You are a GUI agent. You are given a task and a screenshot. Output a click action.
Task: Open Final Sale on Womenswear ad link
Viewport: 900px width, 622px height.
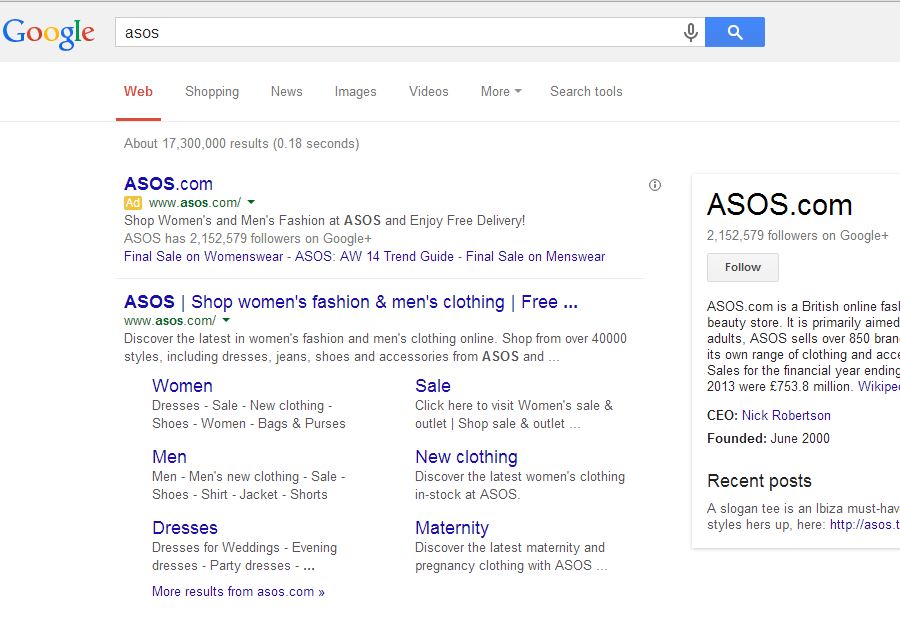204,256
